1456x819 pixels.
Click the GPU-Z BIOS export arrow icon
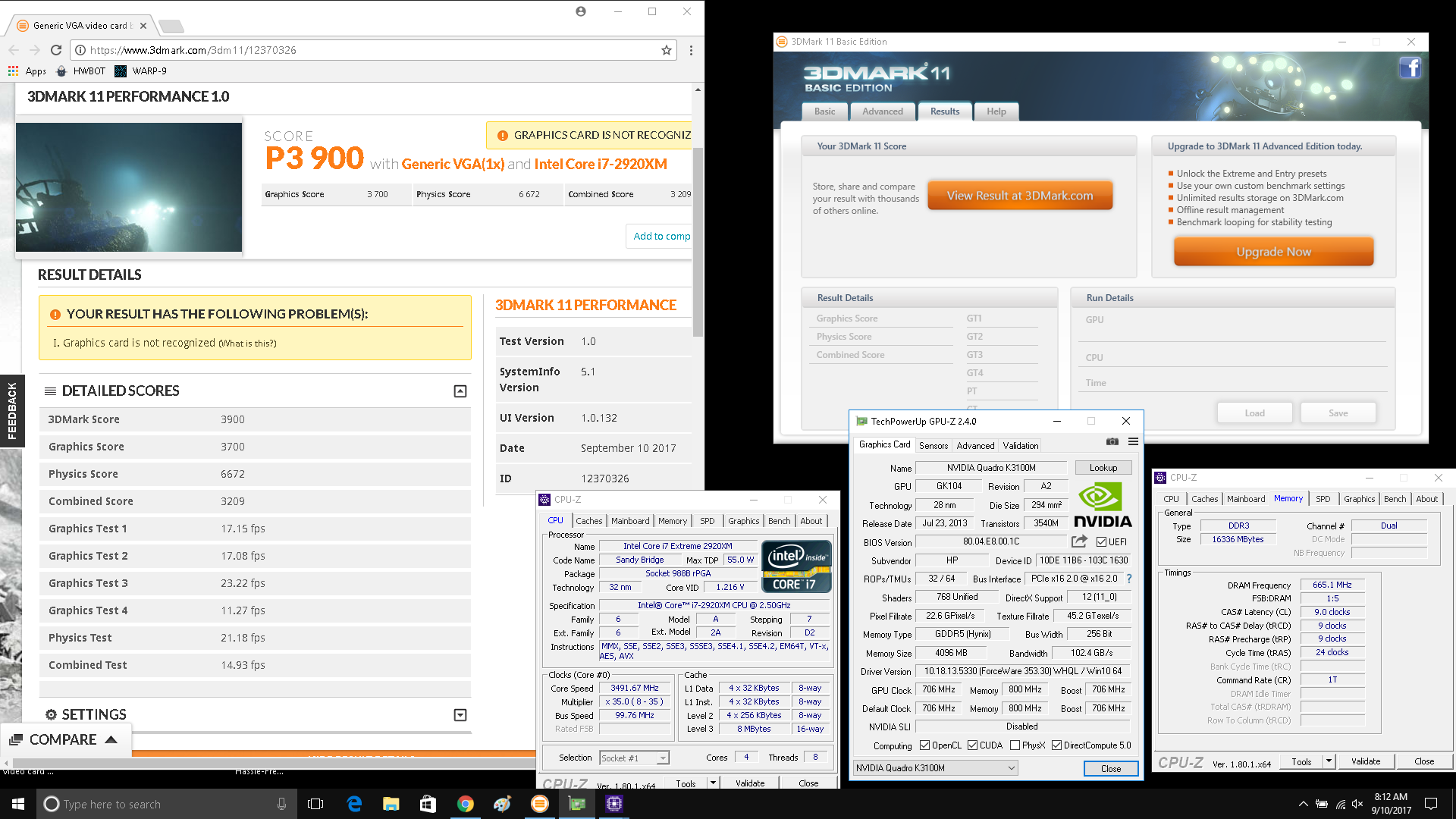pos(1079,541)
